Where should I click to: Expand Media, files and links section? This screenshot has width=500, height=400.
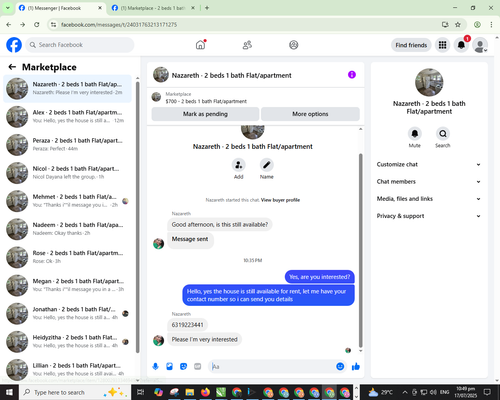tap(429, 199)
